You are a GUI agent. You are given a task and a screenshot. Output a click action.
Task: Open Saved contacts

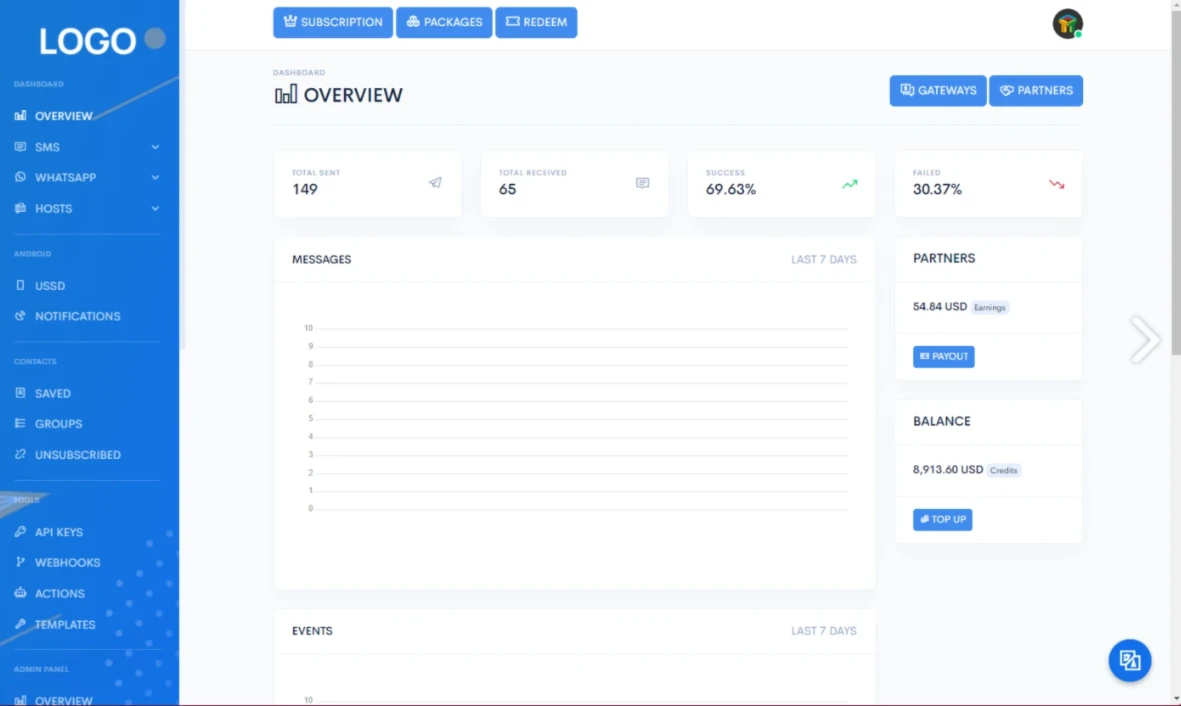(x=53, y=393)
